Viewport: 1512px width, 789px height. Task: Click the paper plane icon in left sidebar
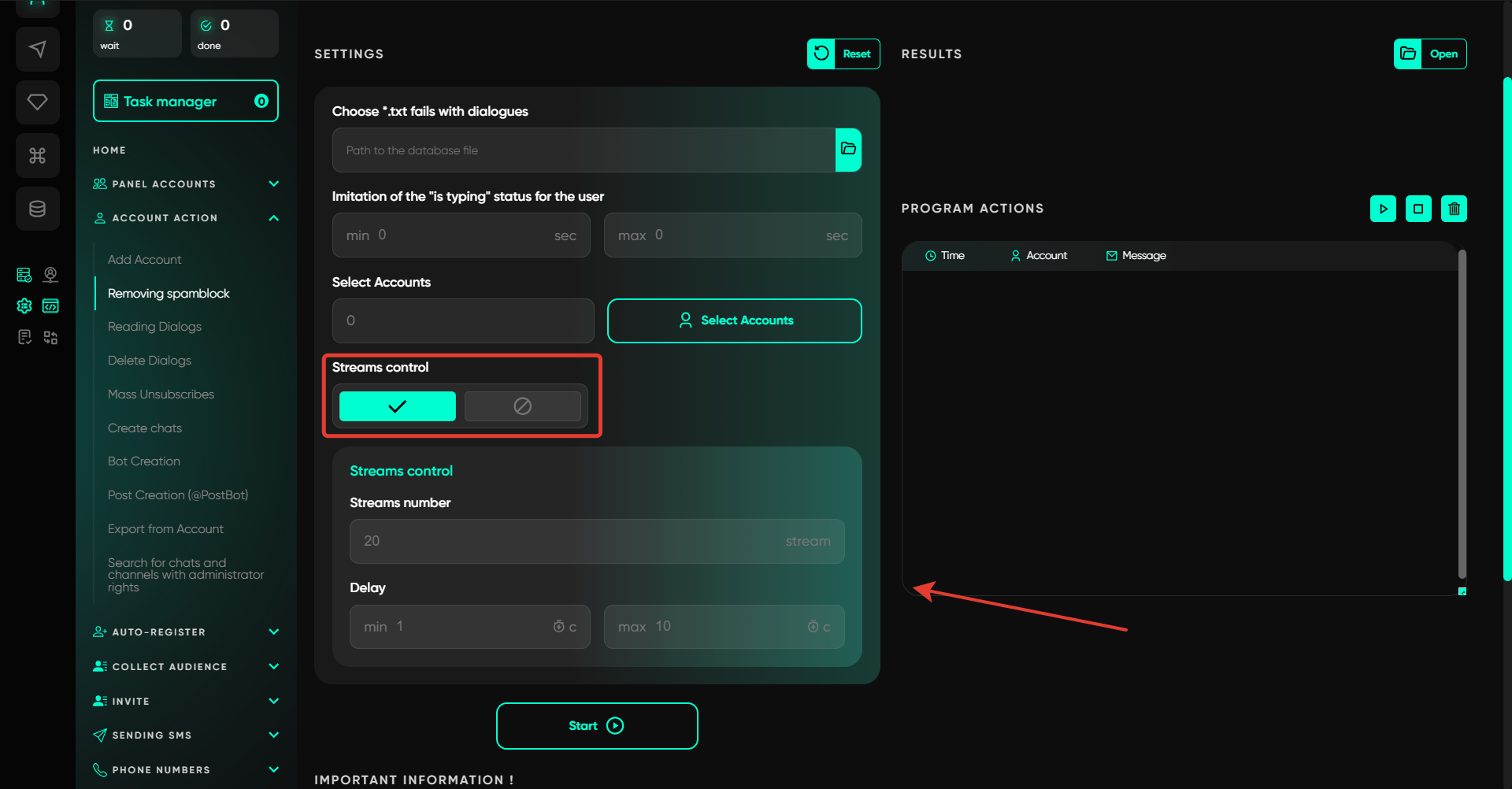(x=37, y=50)
